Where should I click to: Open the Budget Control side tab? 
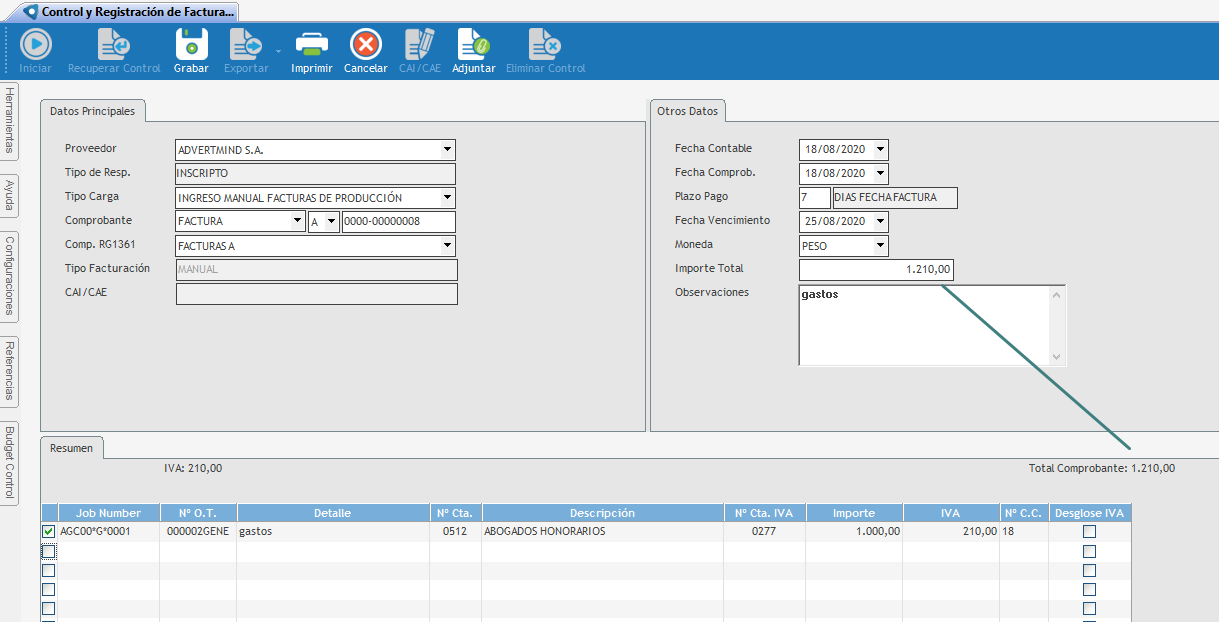(x=9, y=463)
